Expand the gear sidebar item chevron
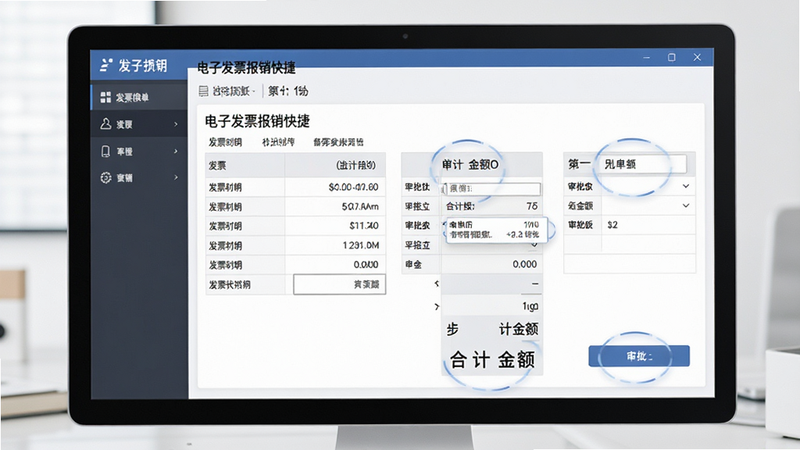This screenshot has height=450, width=800. 176,178
